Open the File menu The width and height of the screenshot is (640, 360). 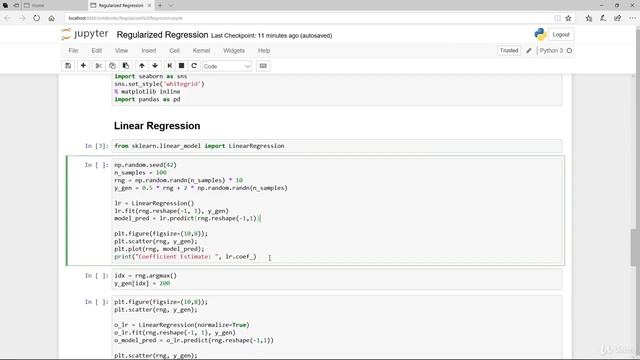(x=73, y=51)
